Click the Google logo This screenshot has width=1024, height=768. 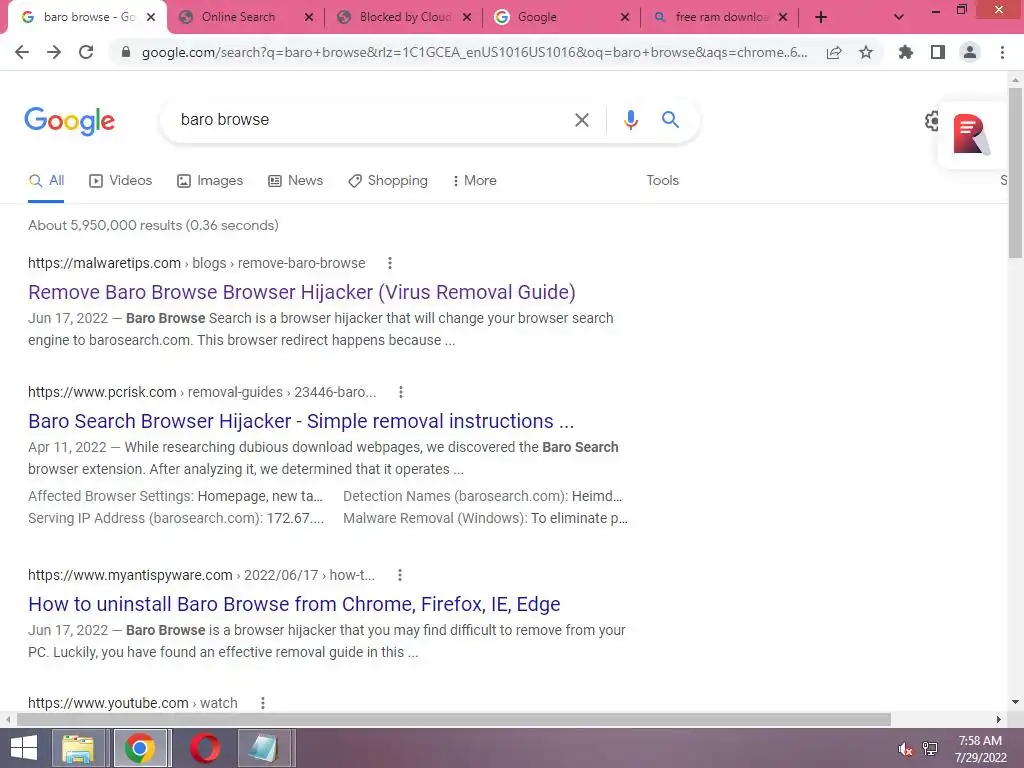click(69, 121)
